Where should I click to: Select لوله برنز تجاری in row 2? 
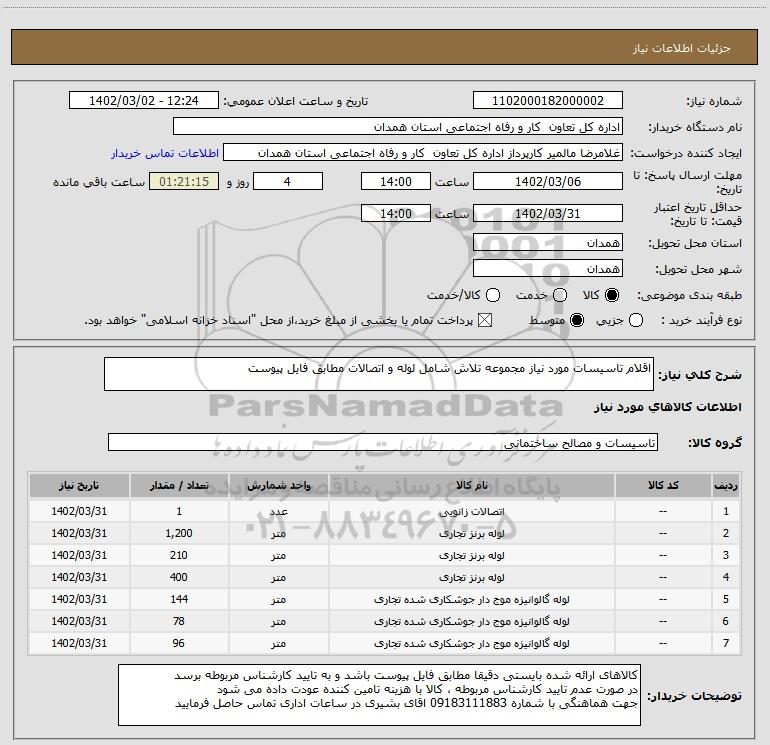pos(471,533)
